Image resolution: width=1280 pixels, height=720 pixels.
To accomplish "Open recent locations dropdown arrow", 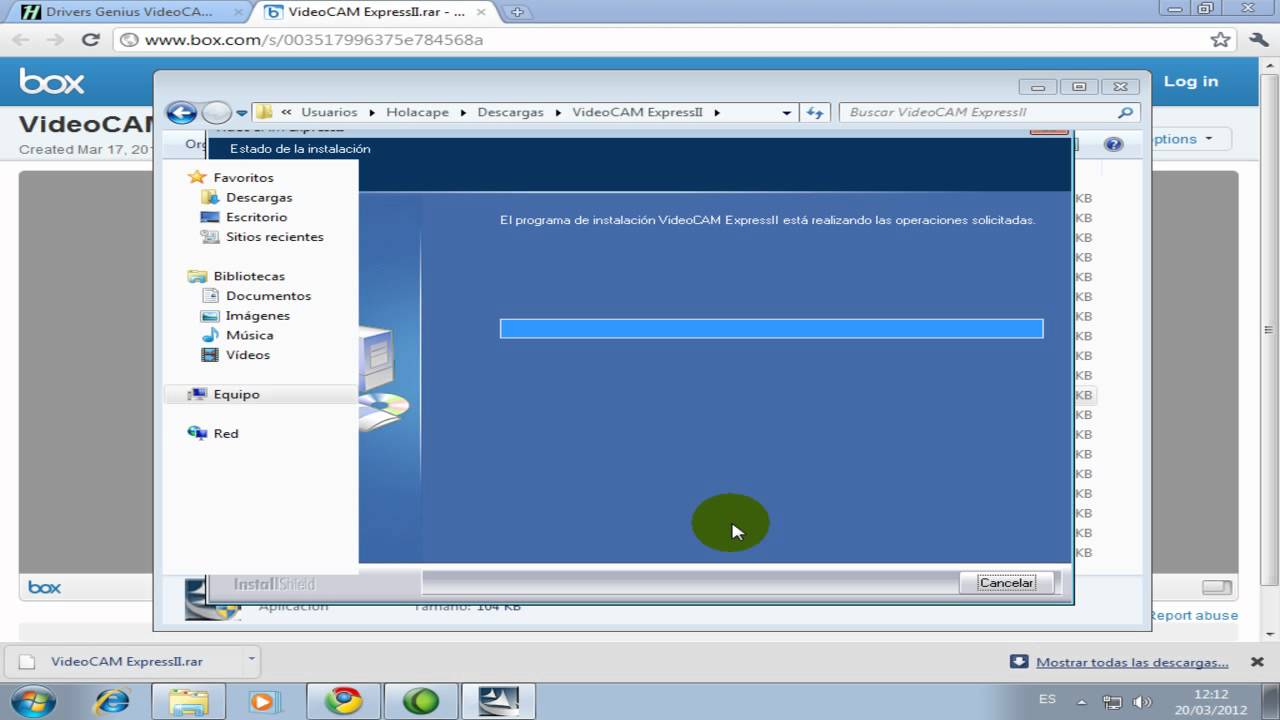I will click(242, 113).
